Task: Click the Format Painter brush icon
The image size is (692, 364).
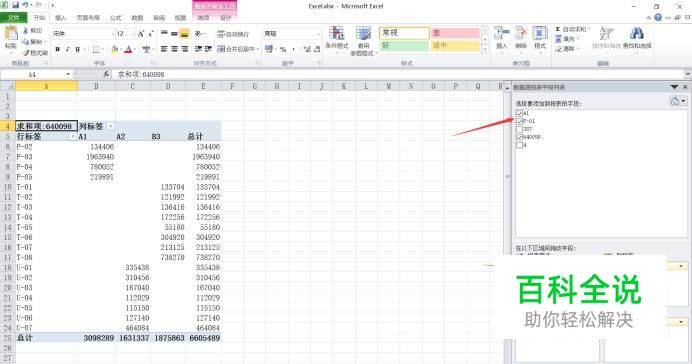Action: point(26,53)
